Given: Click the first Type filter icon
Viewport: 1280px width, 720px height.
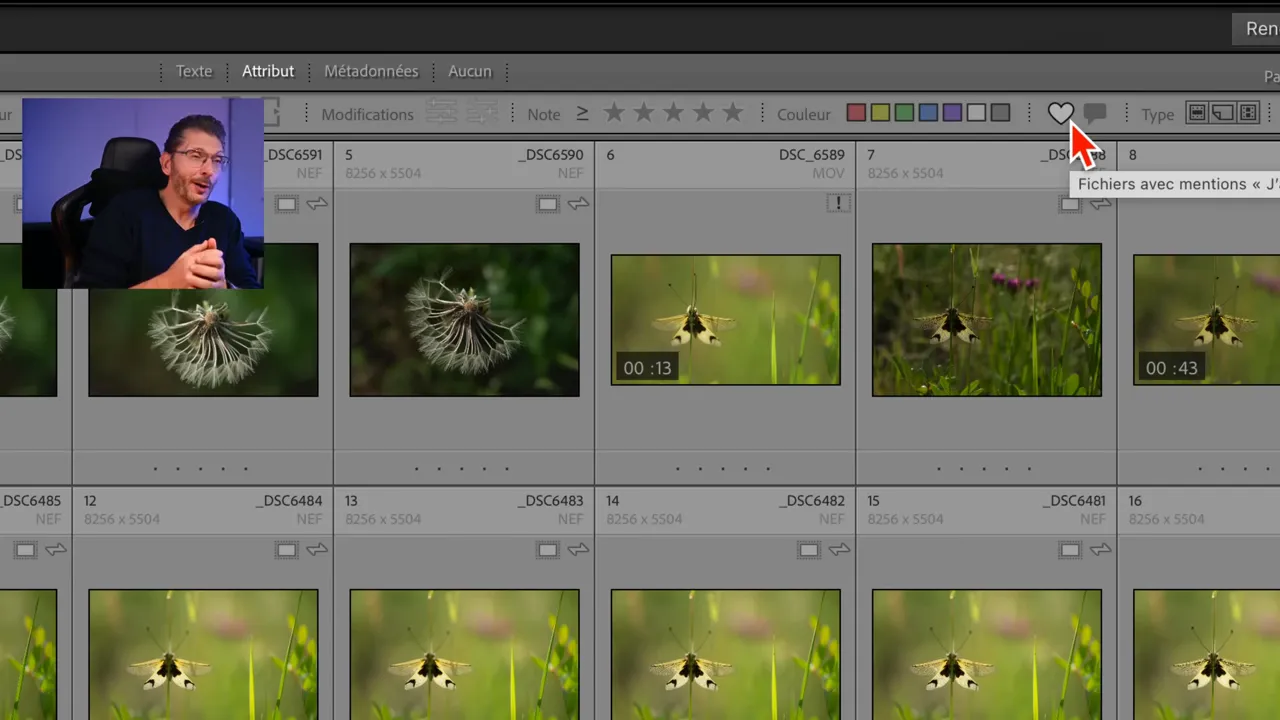Looking at the screenshot, I should point(1196,113).
